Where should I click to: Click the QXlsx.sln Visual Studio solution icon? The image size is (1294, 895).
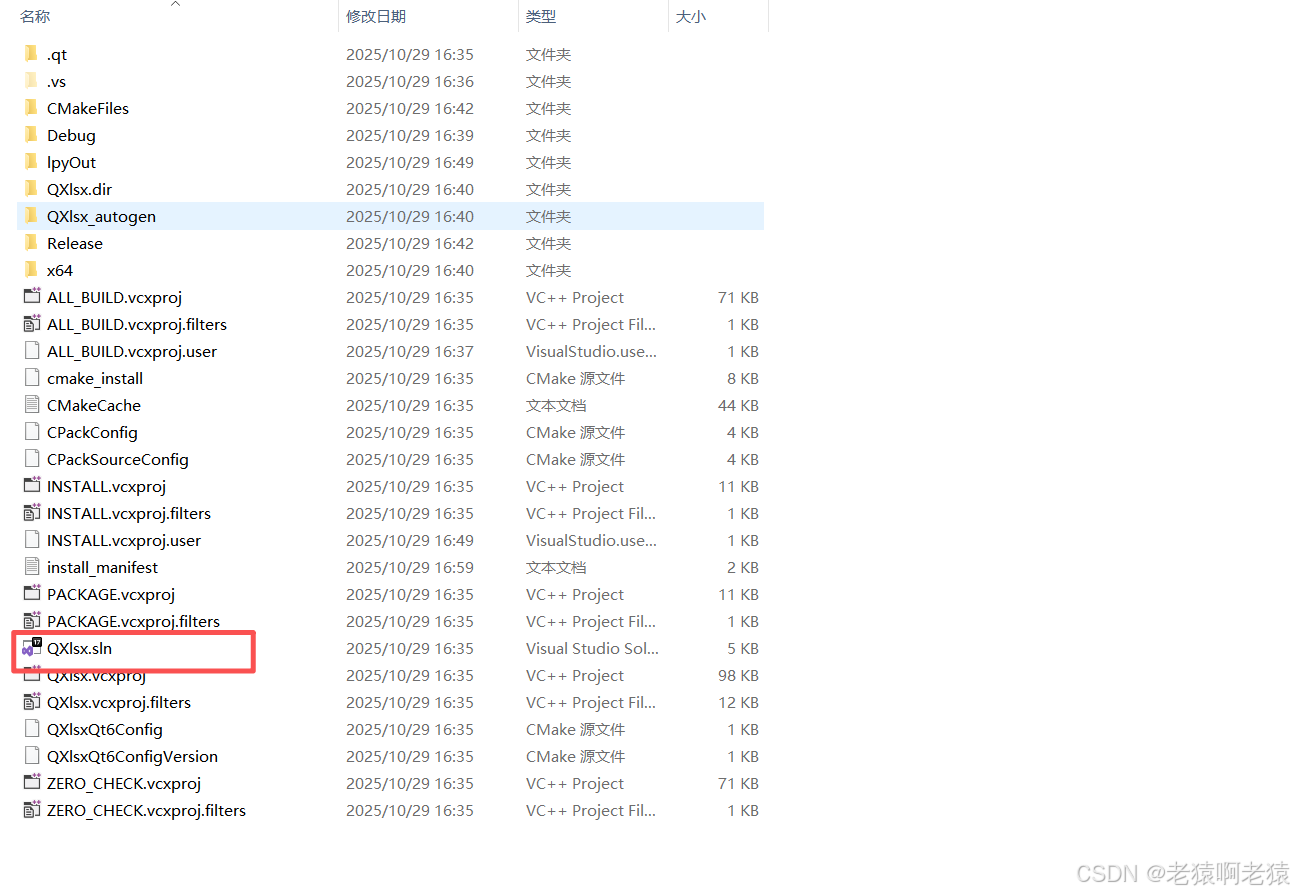click(31, 647)
